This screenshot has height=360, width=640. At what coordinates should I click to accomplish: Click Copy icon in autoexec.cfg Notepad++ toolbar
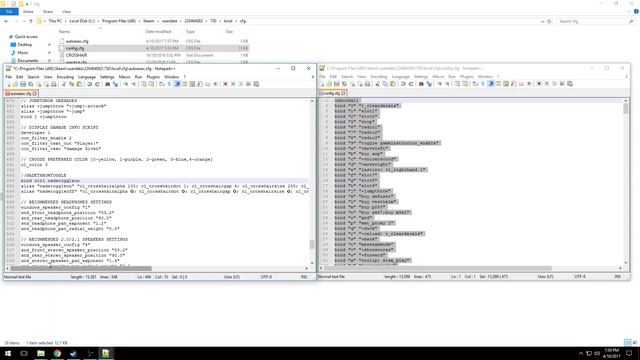[x=71, y=84]
